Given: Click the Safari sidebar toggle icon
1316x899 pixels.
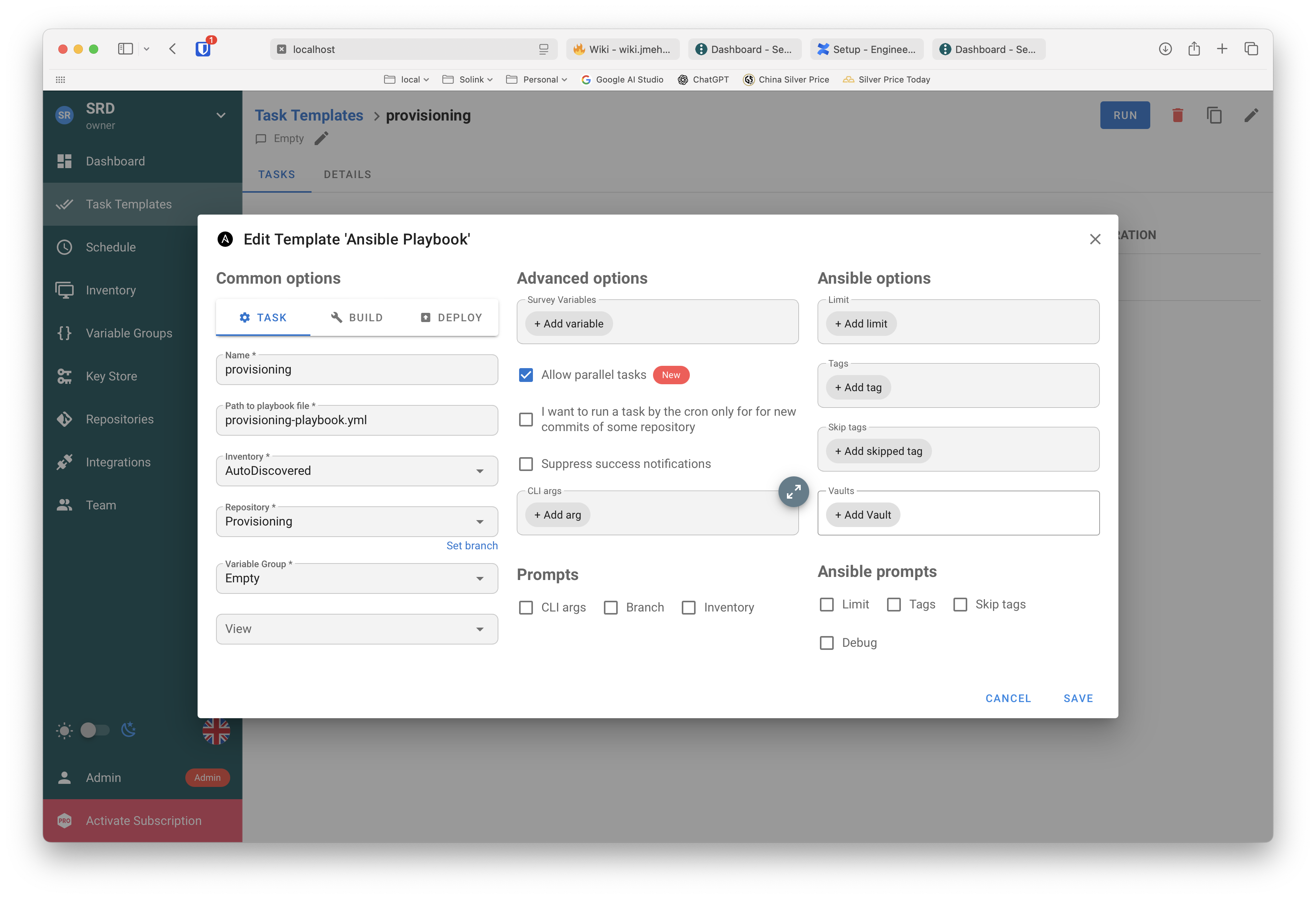Looking at the screenshot, I should pyautogui.click(x=125, y=49).
